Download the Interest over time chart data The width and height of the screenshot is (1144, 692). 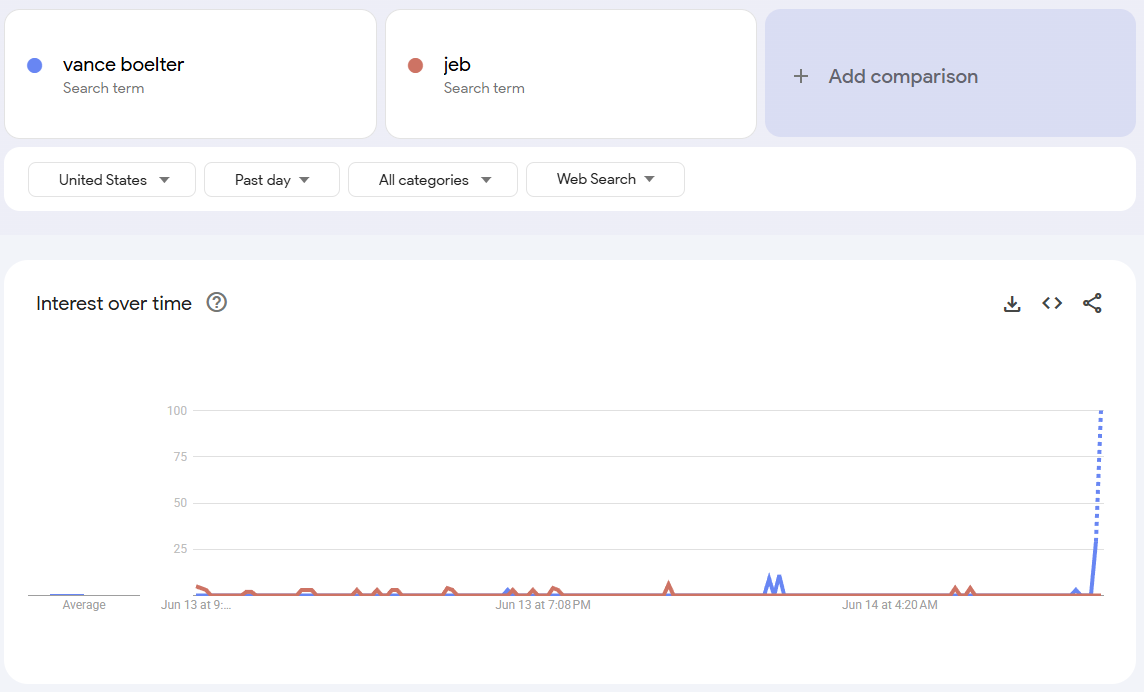pyautogui.click(x=1012, y=304)
